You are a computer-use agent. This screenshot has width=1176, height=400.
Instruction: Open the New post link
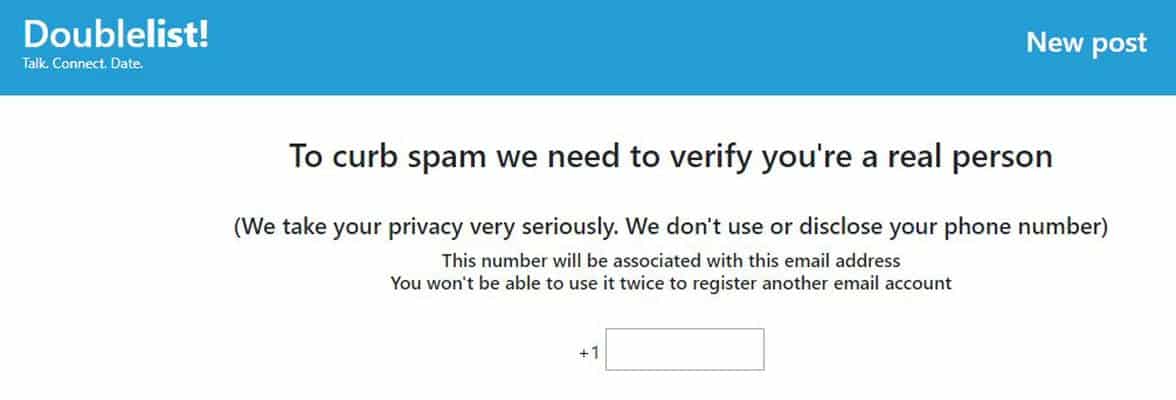1086,43
